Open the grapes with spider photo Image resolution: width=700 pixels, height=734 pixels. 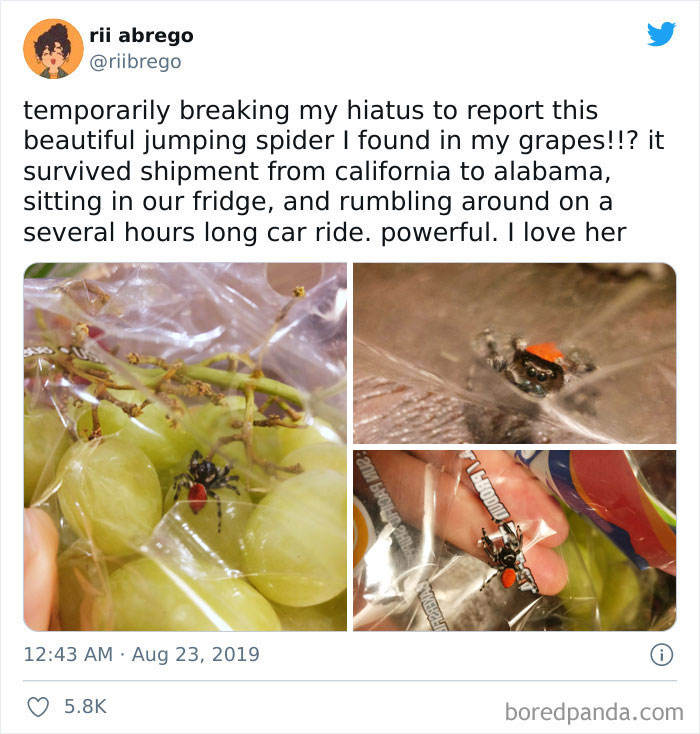click(185, 447)
